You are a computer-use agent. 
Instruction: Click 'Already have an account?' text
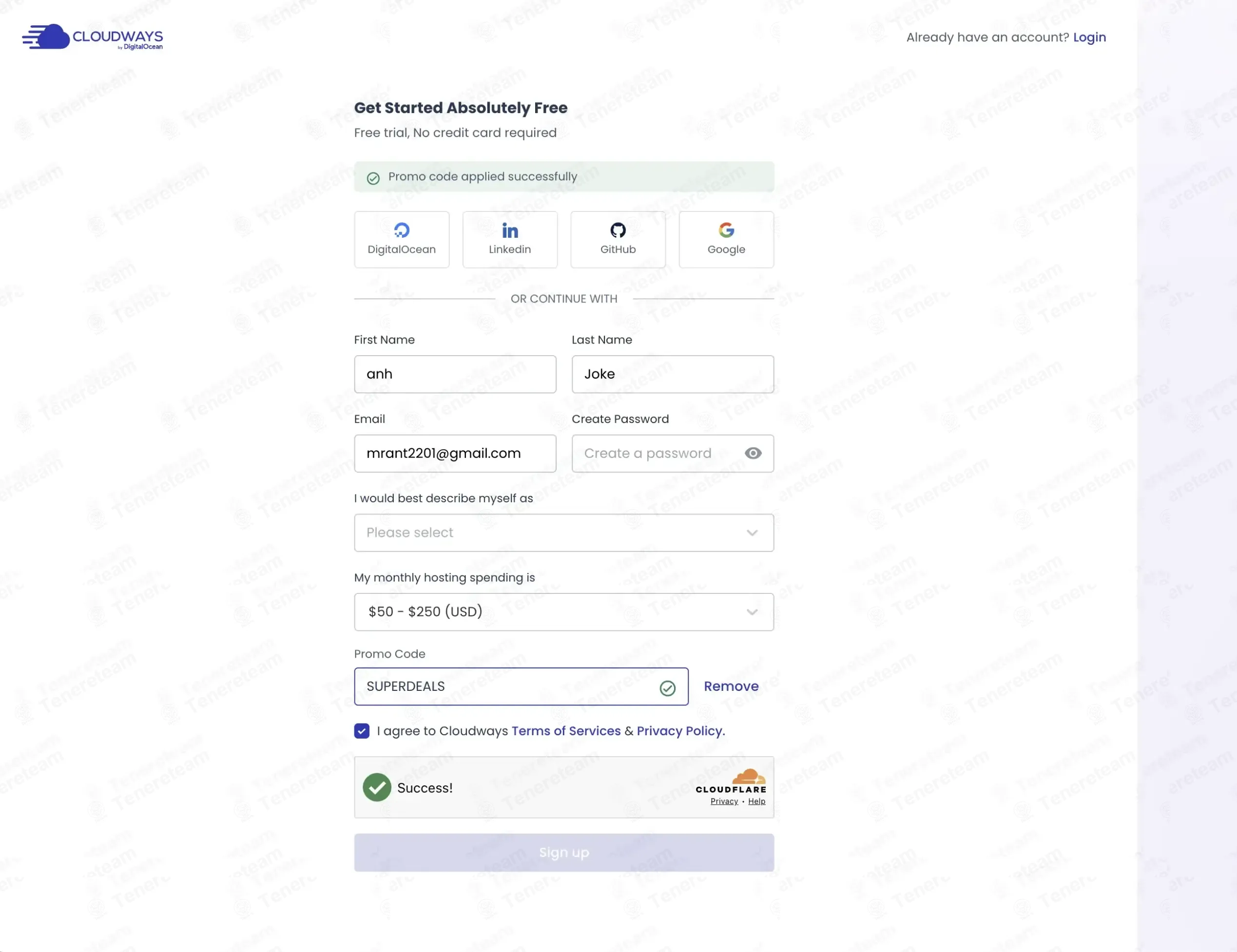click(x=987, y=38)
